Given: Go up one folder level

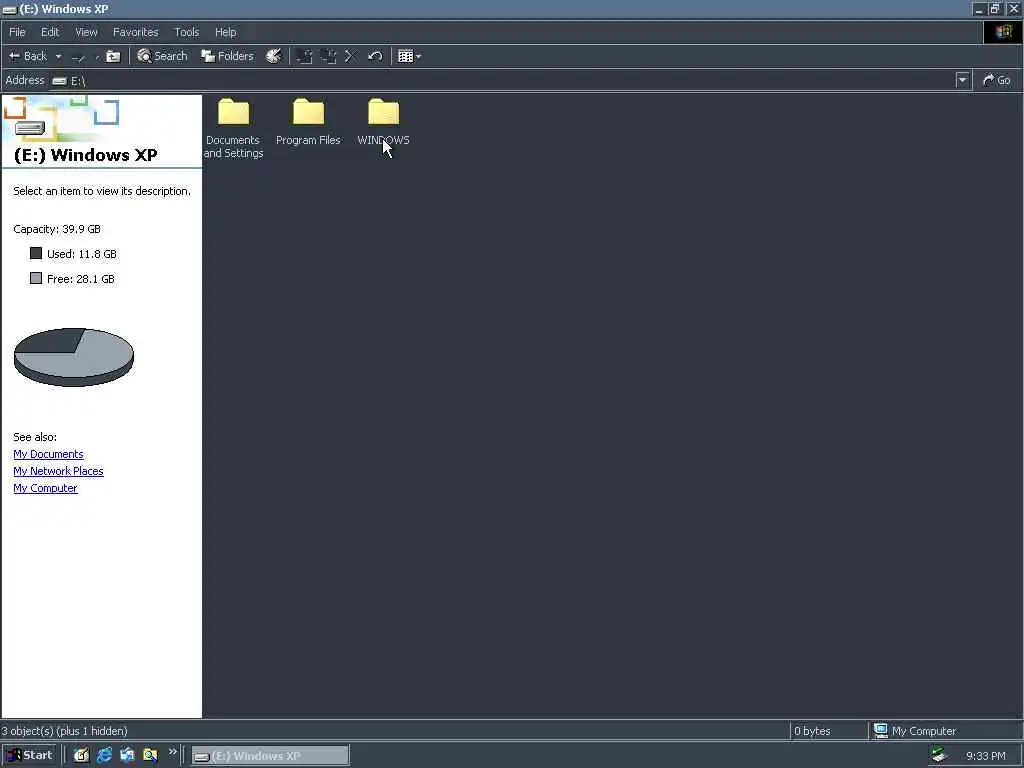Looking at the screenshot, I should 114,56.
